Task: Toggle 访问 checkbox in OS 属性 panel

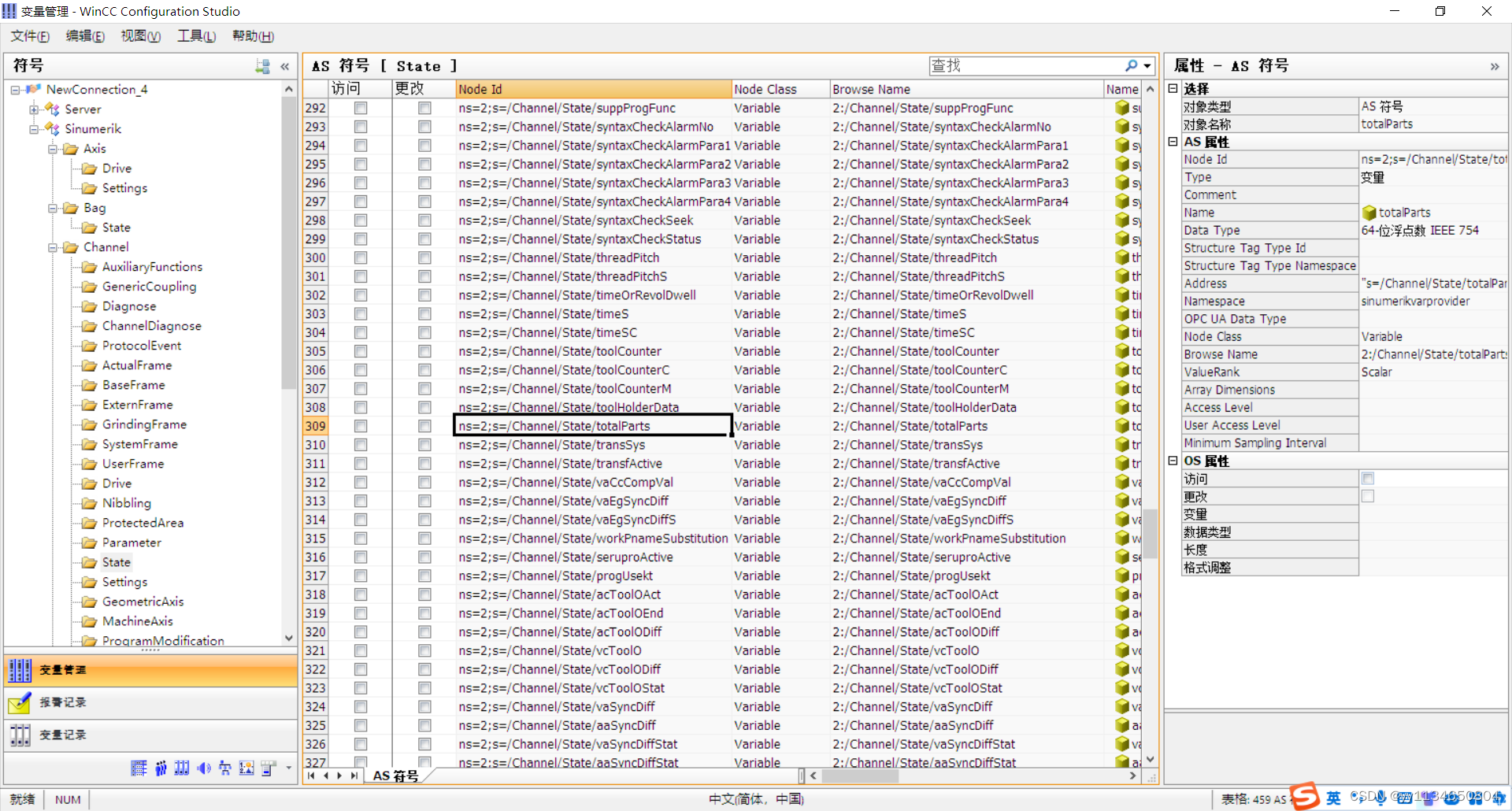Action: (x=1368, y=479)
